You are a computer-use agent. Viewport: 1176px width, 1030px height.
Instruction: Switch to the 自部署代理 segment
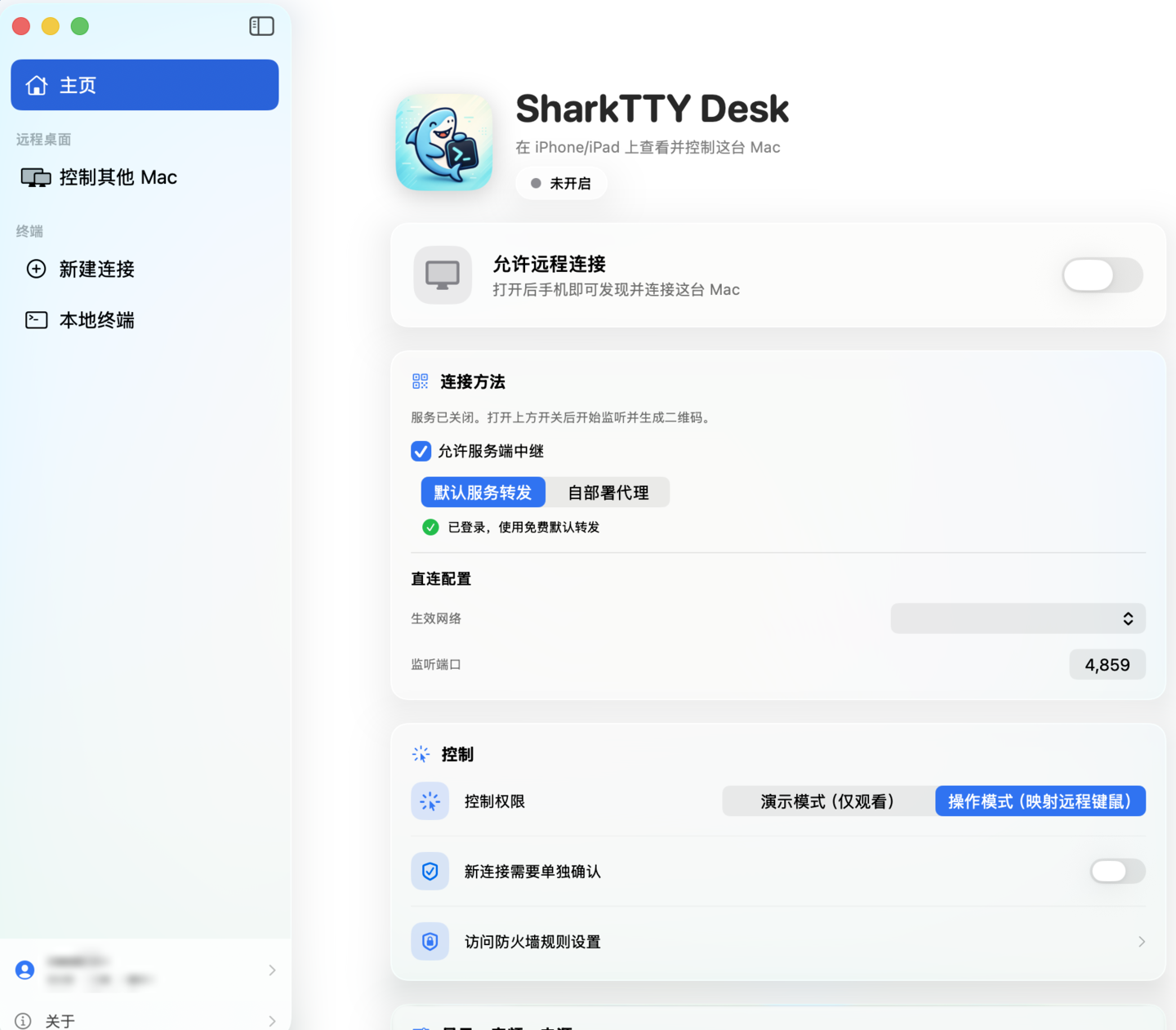[608, 493]
